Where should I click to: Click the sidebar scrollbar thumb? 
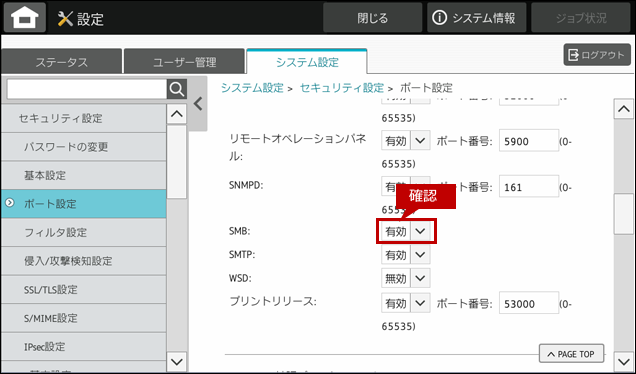coord(177,162)
